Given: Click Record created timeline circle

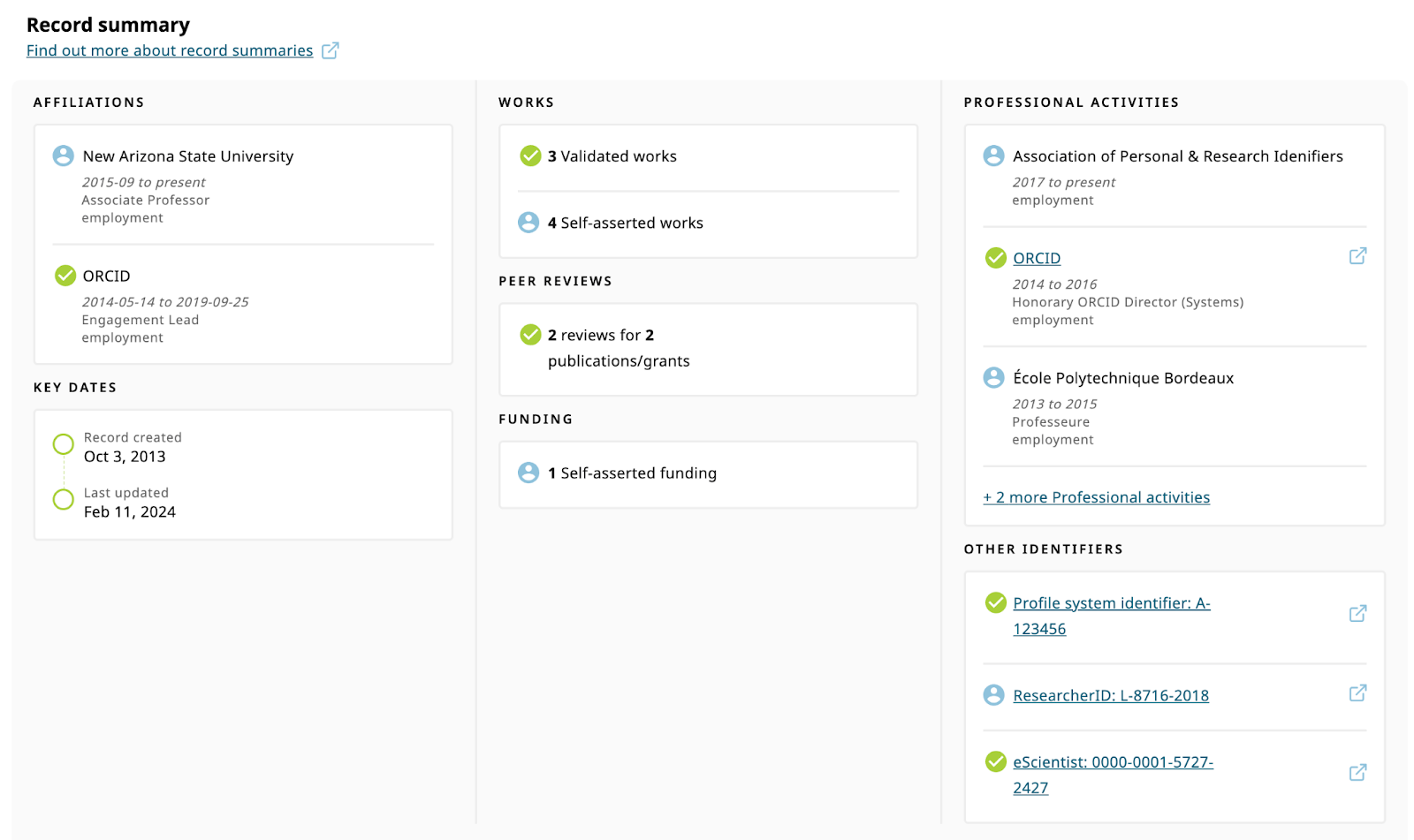Looking at the screenshot, I should (x=64, y=444).
